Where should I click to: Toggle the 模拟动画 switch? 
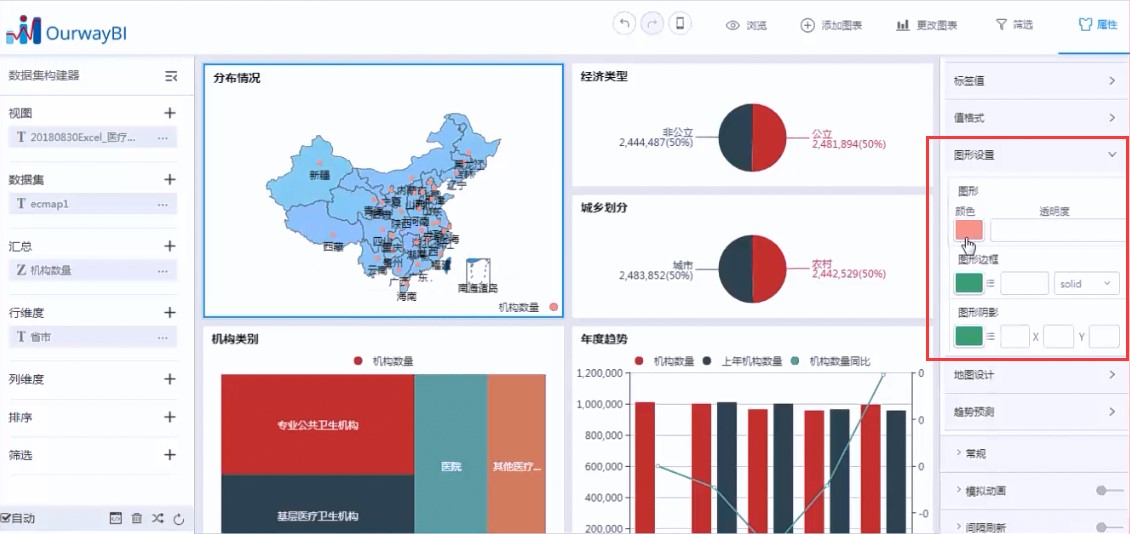1109,491
